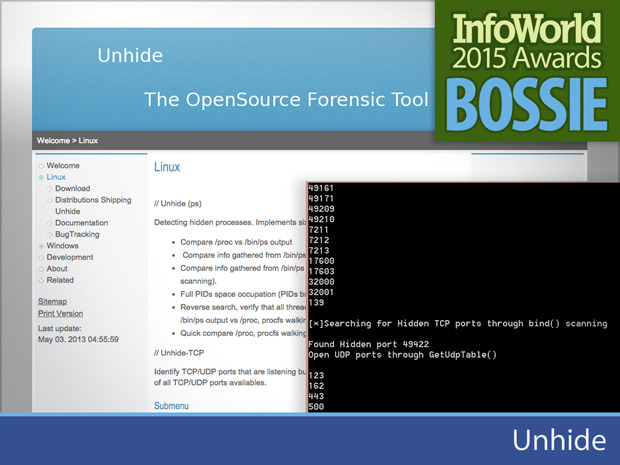Open the Related sidebar item
Viewport: 620px width, 465px height.
click(x=60, y=280)
